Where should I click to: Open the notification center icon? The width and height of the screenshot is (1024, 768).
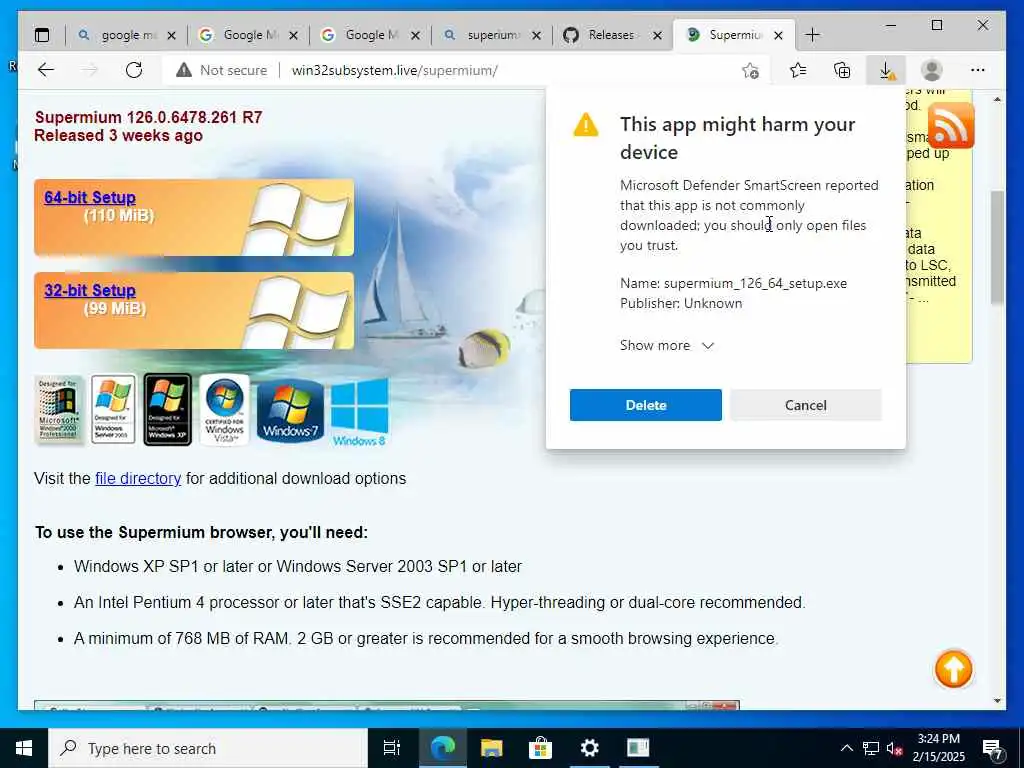click(x=992, y=750)
